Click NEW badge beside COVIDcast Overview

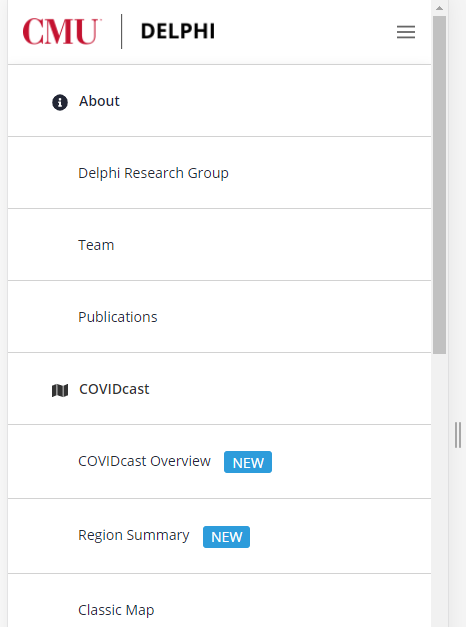point(248,462)
